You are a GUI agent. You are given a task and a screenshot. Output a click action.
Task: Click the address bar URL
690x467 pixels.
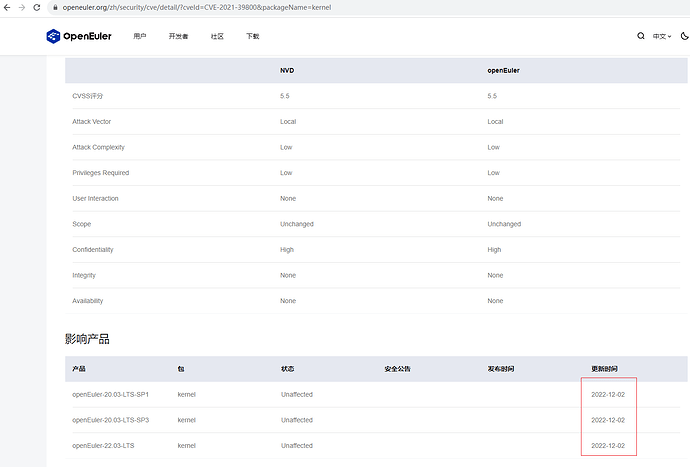[x=200, y=7]
